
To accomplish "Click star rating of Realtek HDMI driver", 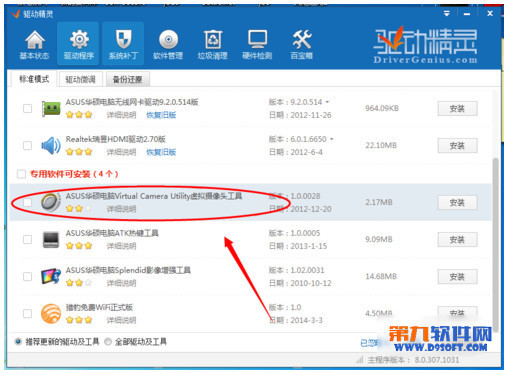I will 79,152.
